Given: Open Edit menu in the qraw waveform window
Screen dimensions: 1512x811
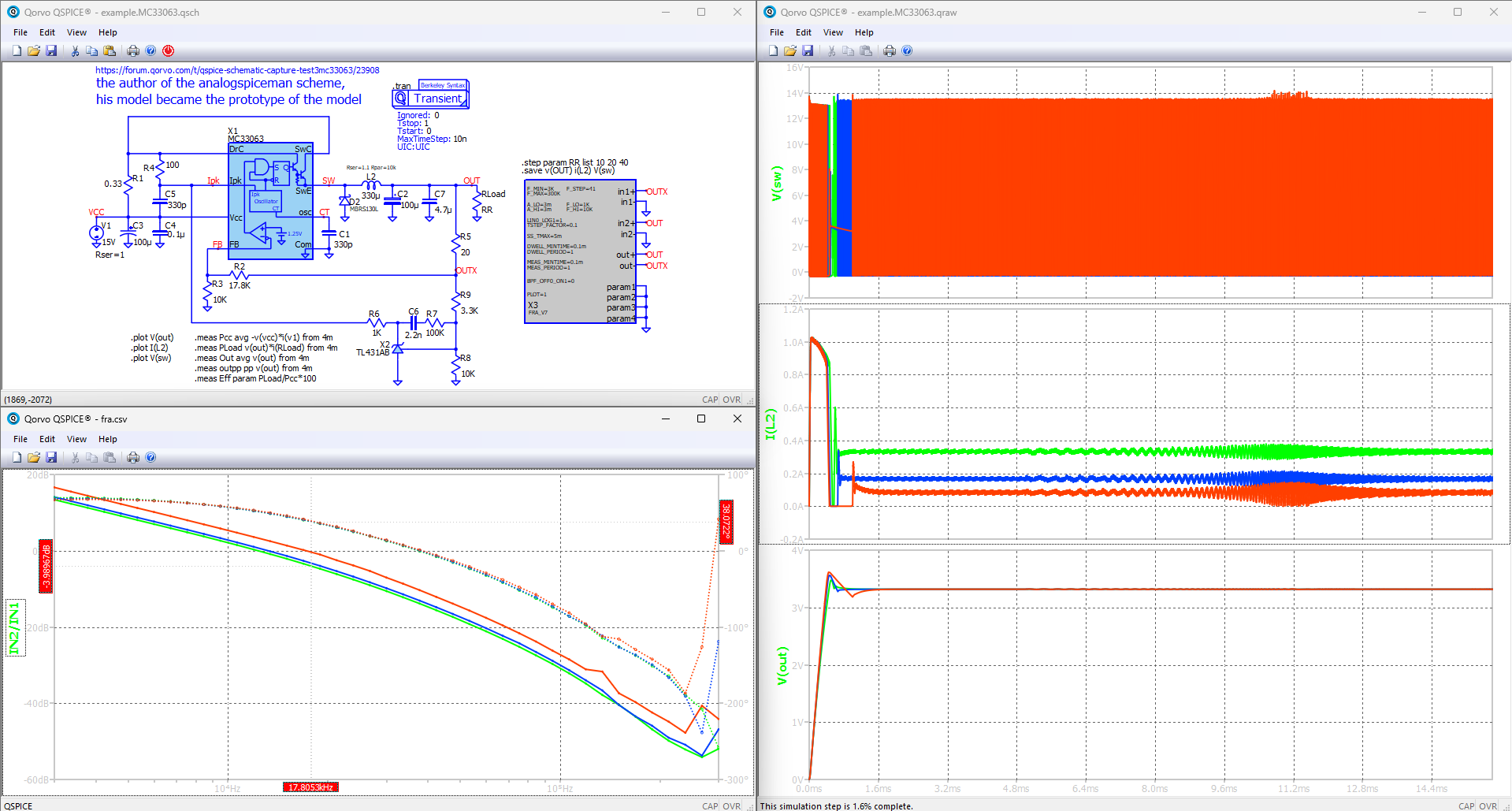Looking at the screenshot, I should [x=803, y=32].
